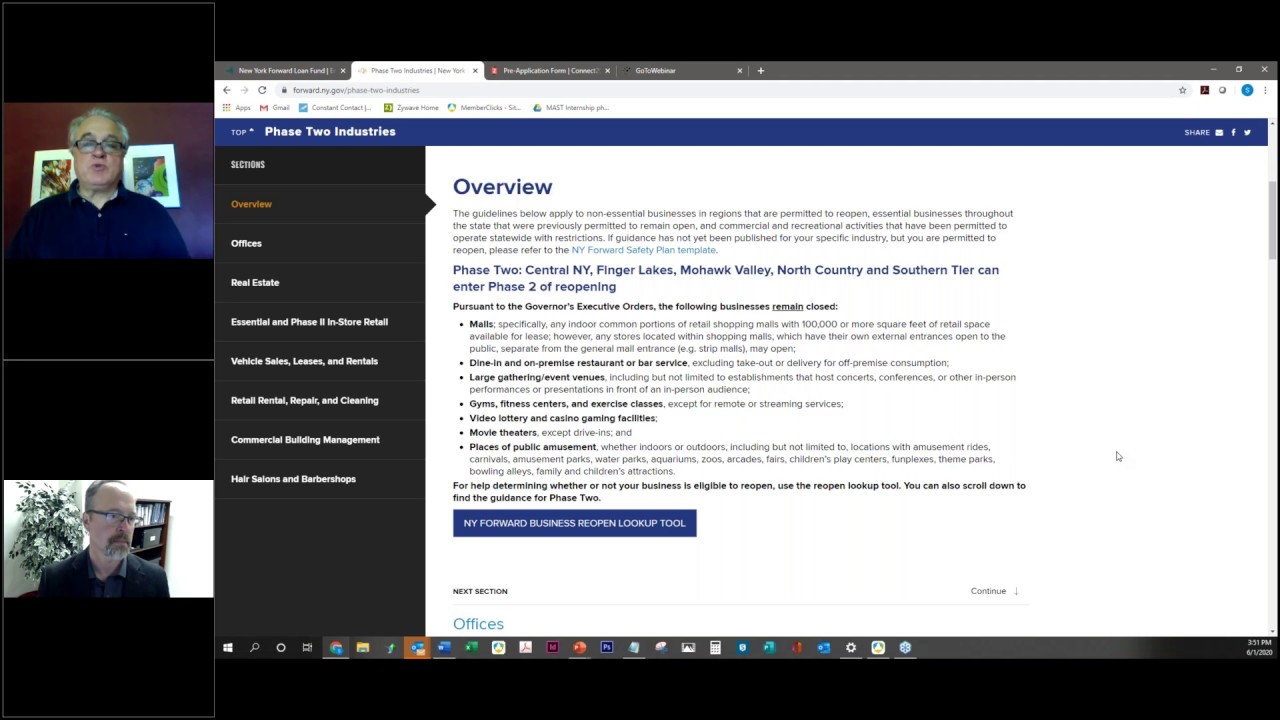The width and height of the screenshot is (1280, 720).
Task: Click the browser forward arrow
Action: [244, 90]
